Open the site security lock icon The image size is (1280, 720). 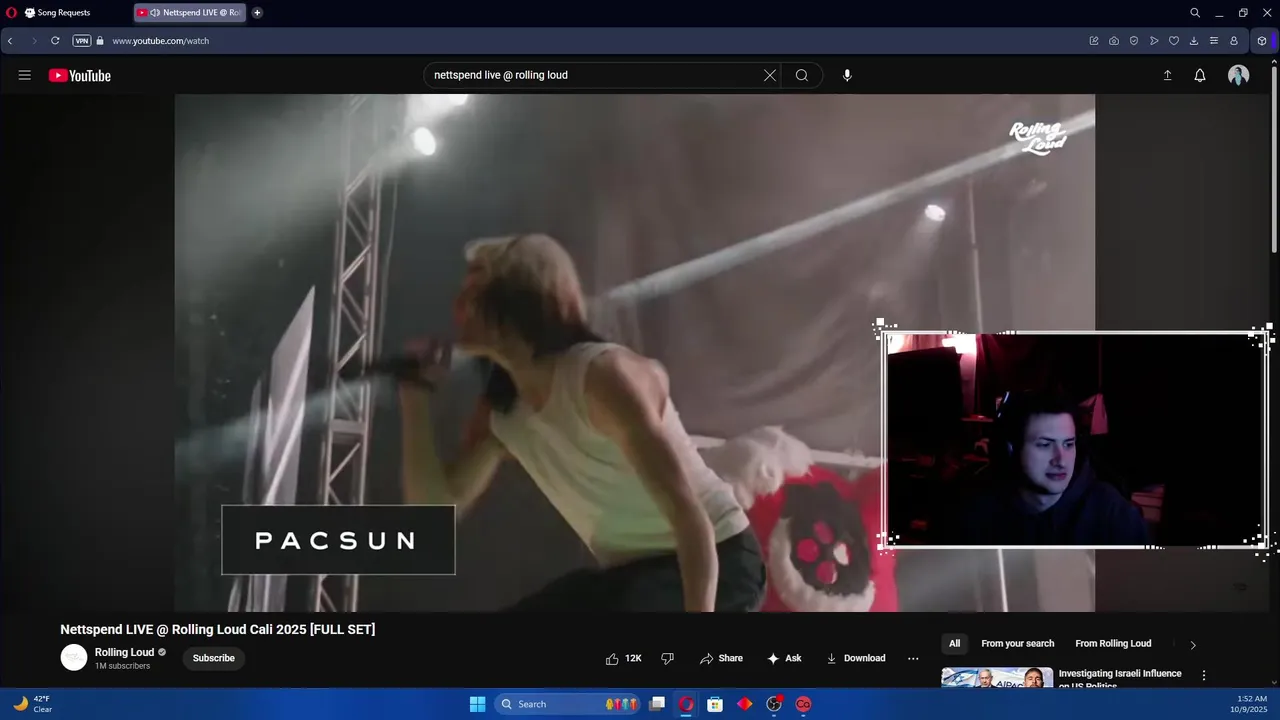(100, 41)
